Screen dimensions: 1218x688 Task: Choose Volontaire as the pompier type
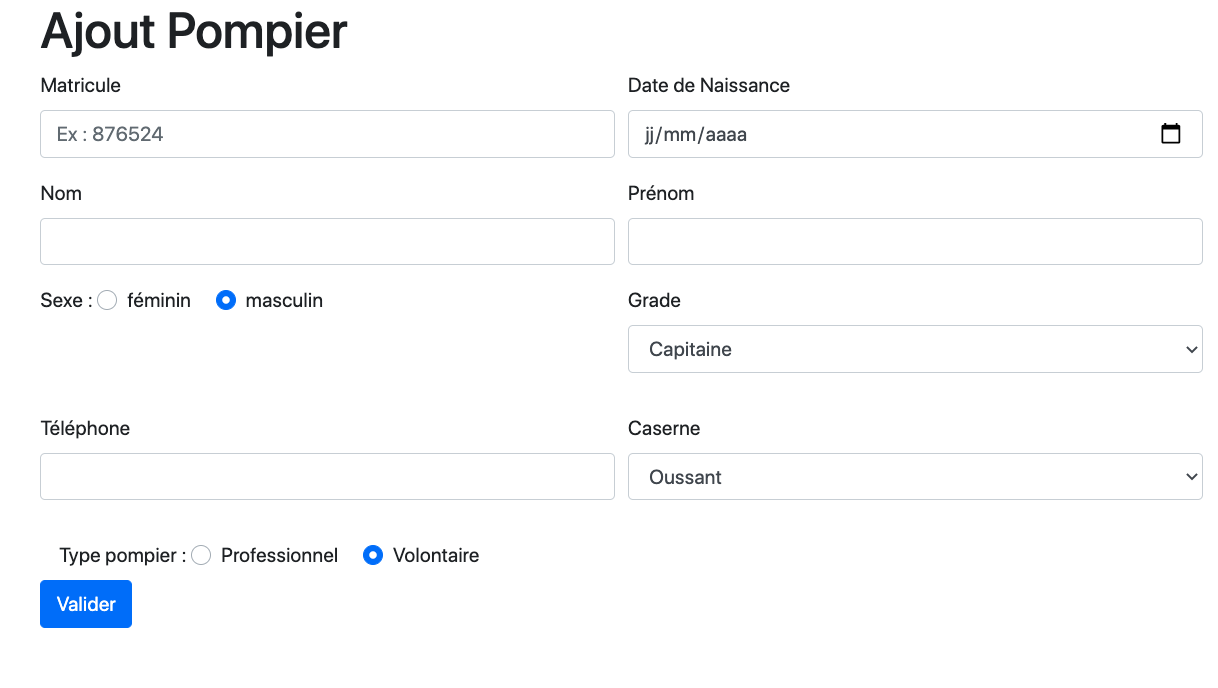[x=373, y=555]
